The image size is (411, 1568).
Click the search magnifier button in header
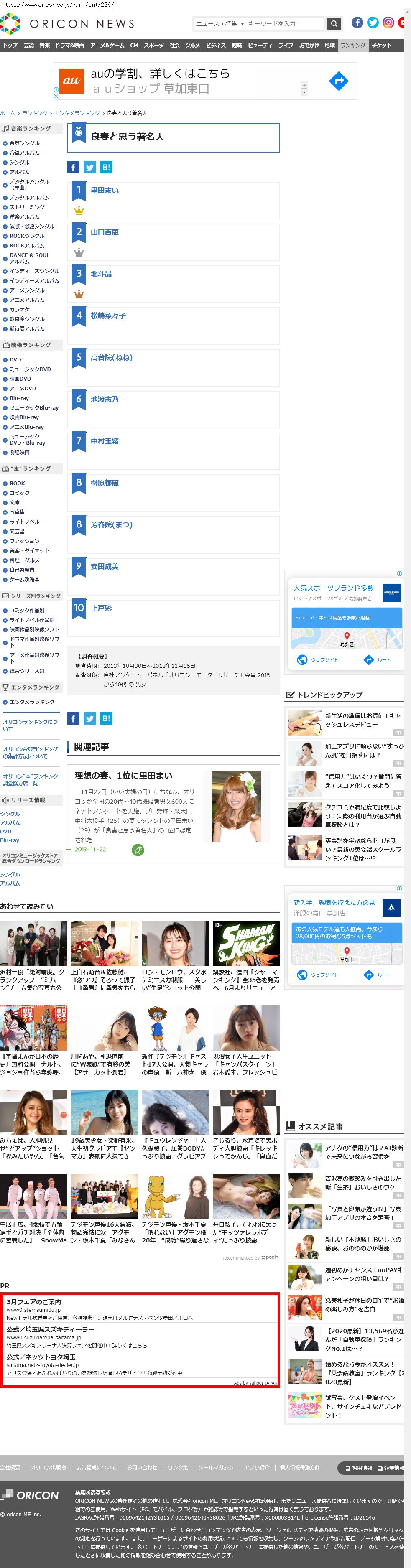(334, 24)
